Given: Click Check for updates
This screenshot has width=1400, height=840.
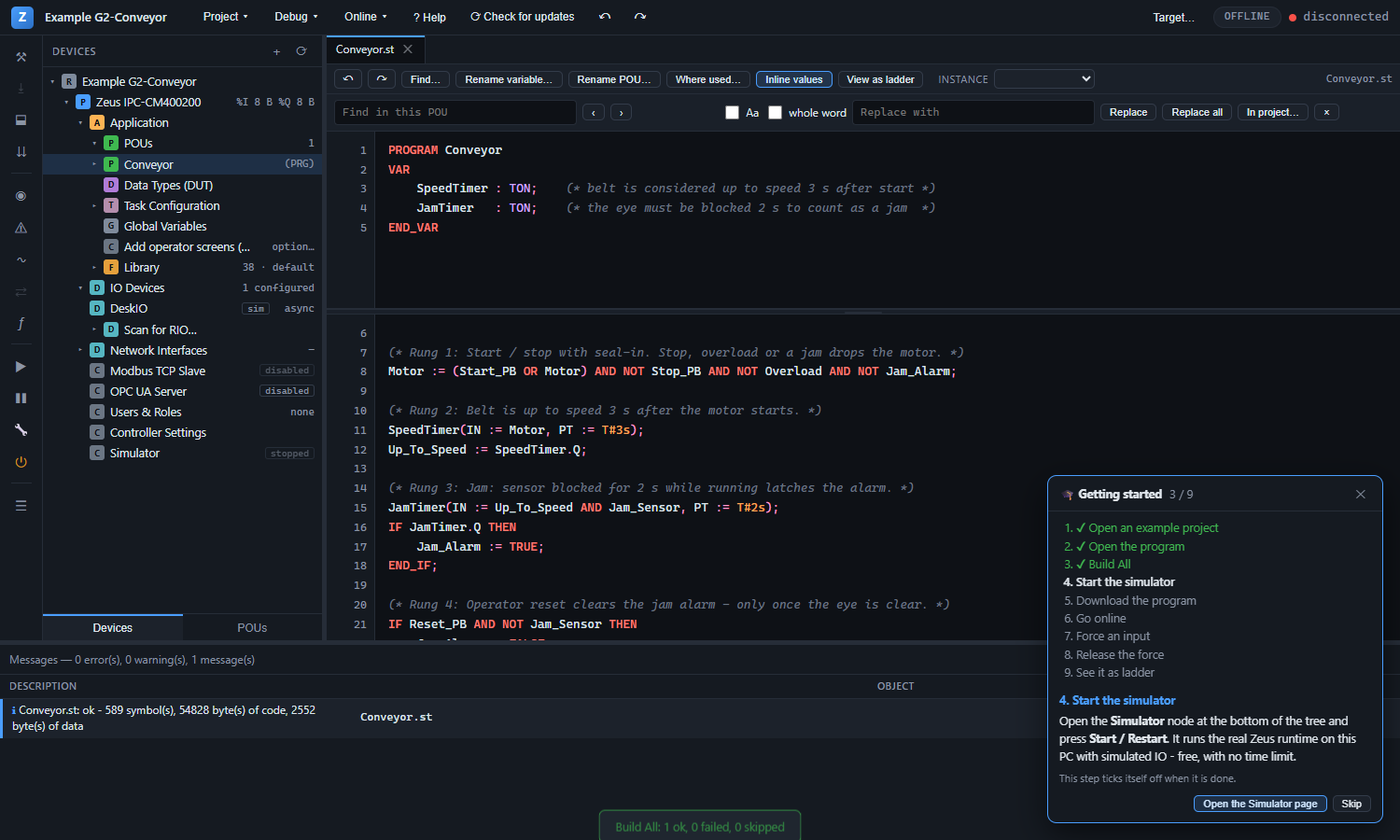Looking at the screenshot, I should pos(522,17).
